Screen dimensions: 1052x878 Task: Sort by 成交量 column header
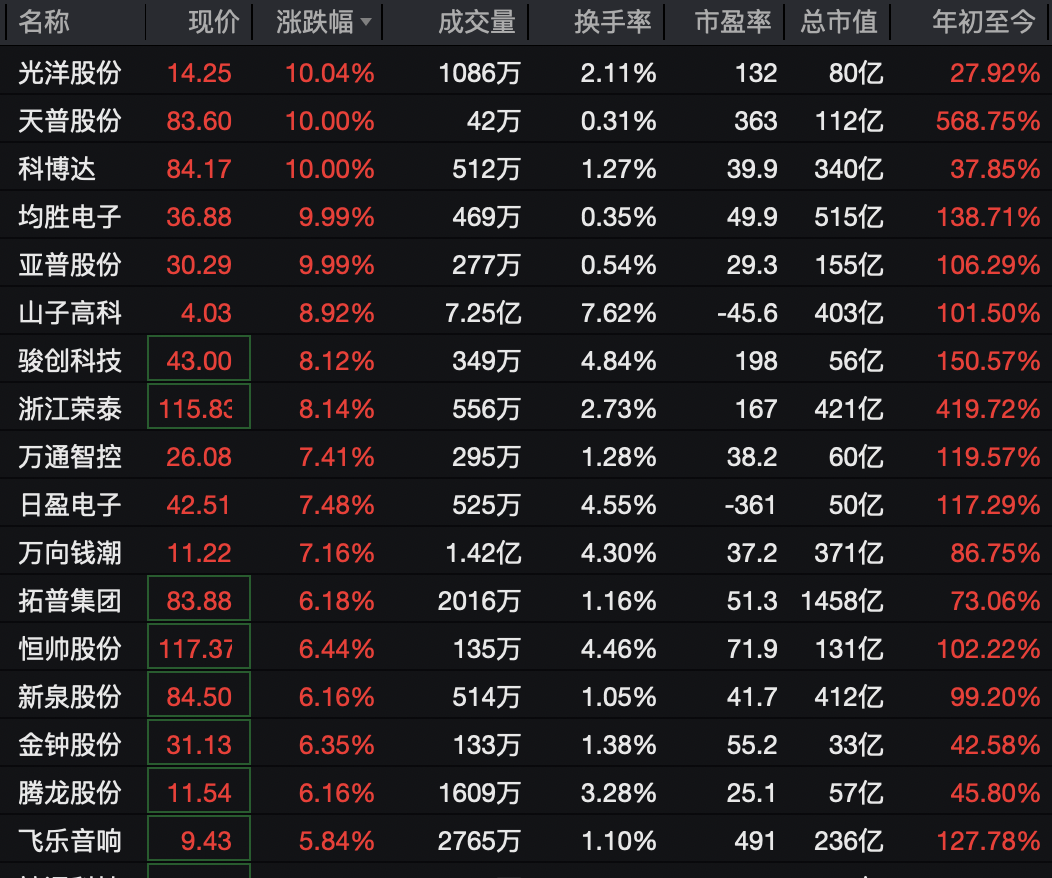[476, 22]
